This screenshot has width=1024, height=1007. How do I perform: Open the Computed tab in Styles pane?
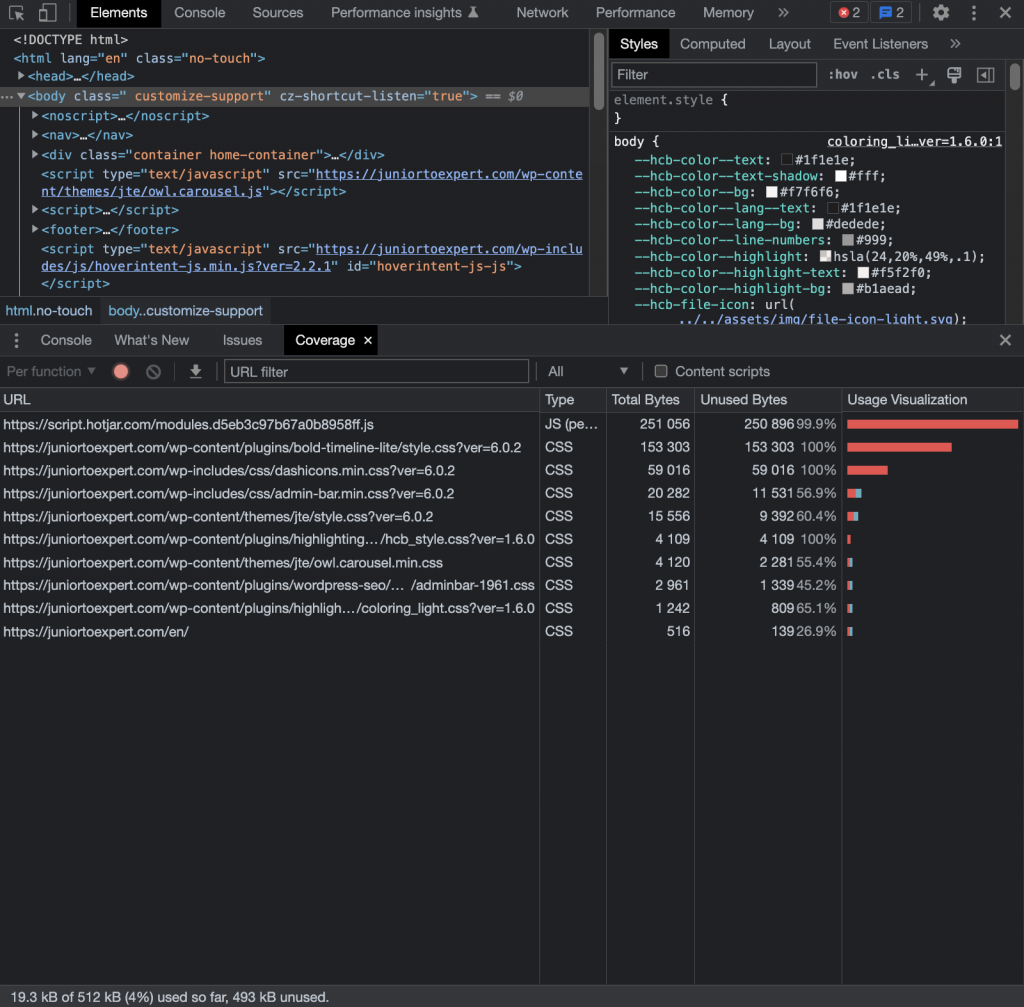(712, 43)
